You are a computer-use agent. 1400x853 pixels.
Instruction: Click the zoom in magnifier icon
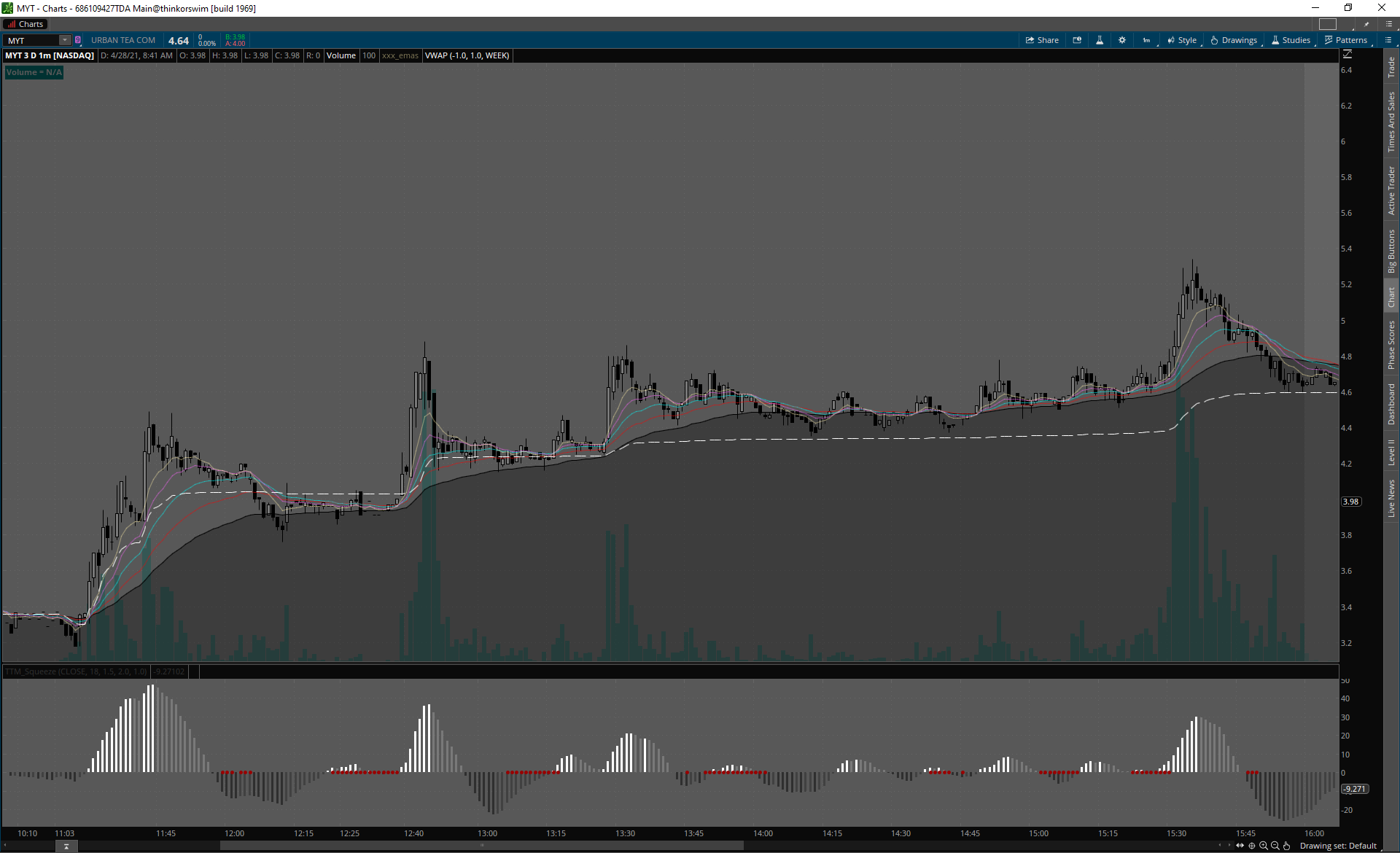[x=1264, y=846]
